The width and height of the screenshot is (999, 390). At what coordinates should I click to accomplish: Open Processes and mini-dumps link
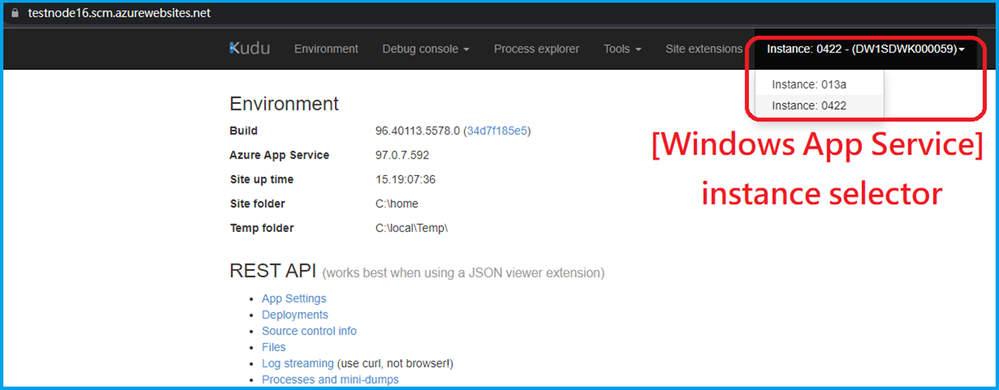(x=330, y=380)
